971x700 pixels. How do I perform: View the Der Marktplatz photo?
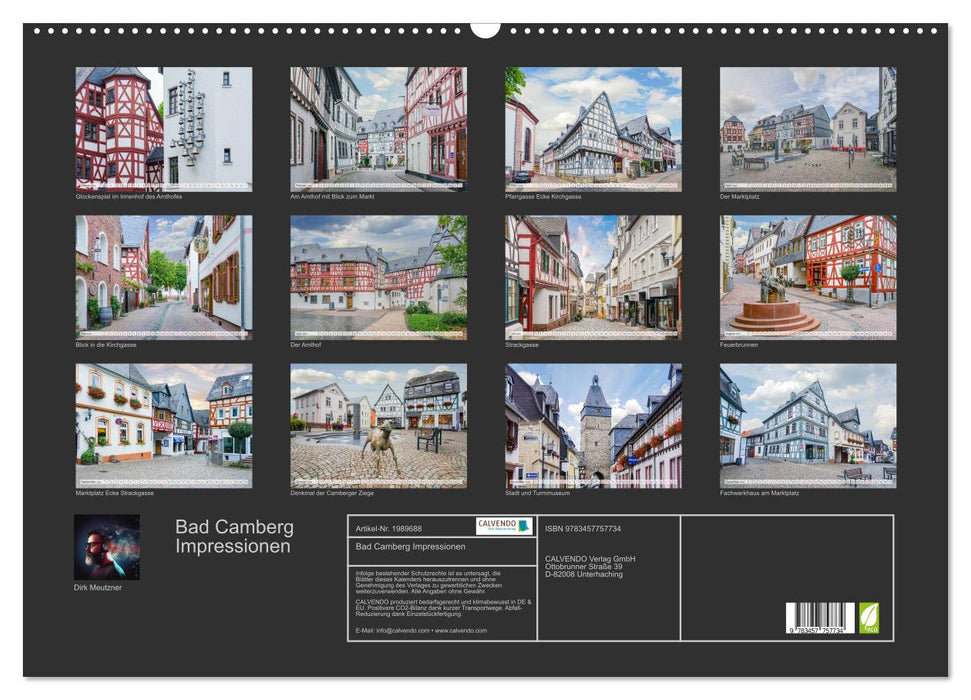click(808, 129)
